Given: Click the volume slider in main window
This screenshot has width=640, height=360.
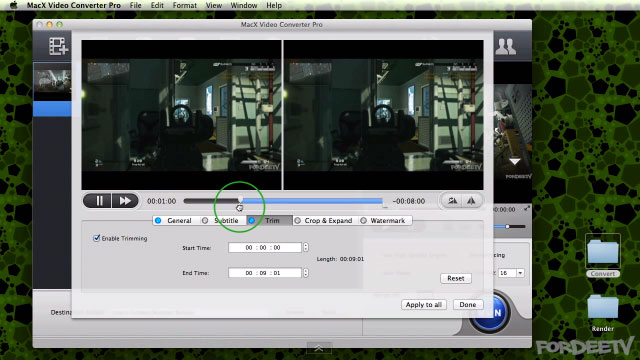Looking at the screenshot, I should (509, 226).
